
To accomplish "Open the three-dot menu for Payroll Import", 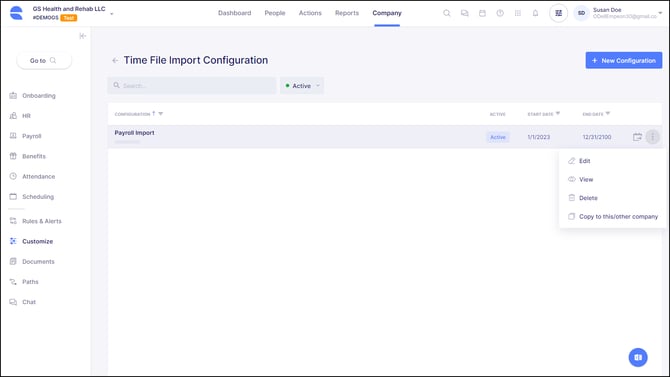I will pyautogui.click(x=652, y=137).
